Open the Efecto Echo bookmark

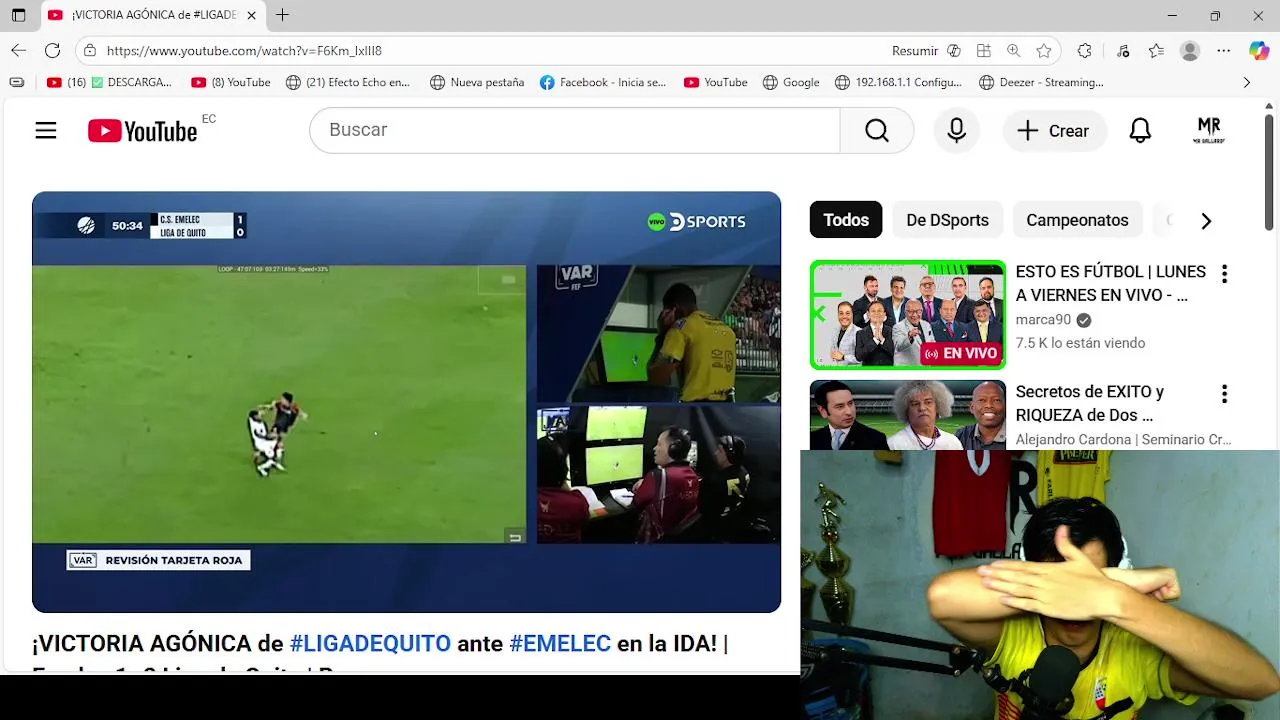[348, 82]
